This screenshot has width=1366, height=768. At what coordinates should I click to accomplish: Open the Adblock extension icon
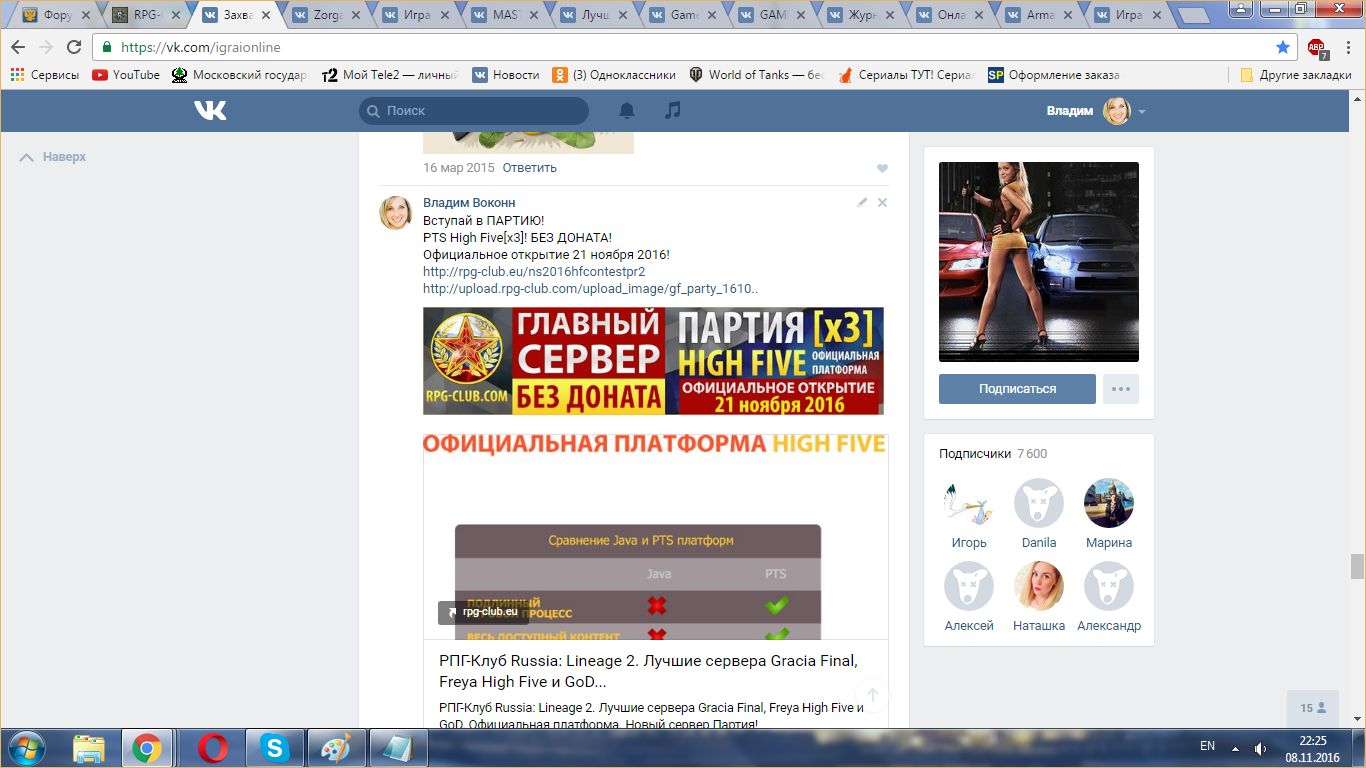click(x=1317, y=48)
